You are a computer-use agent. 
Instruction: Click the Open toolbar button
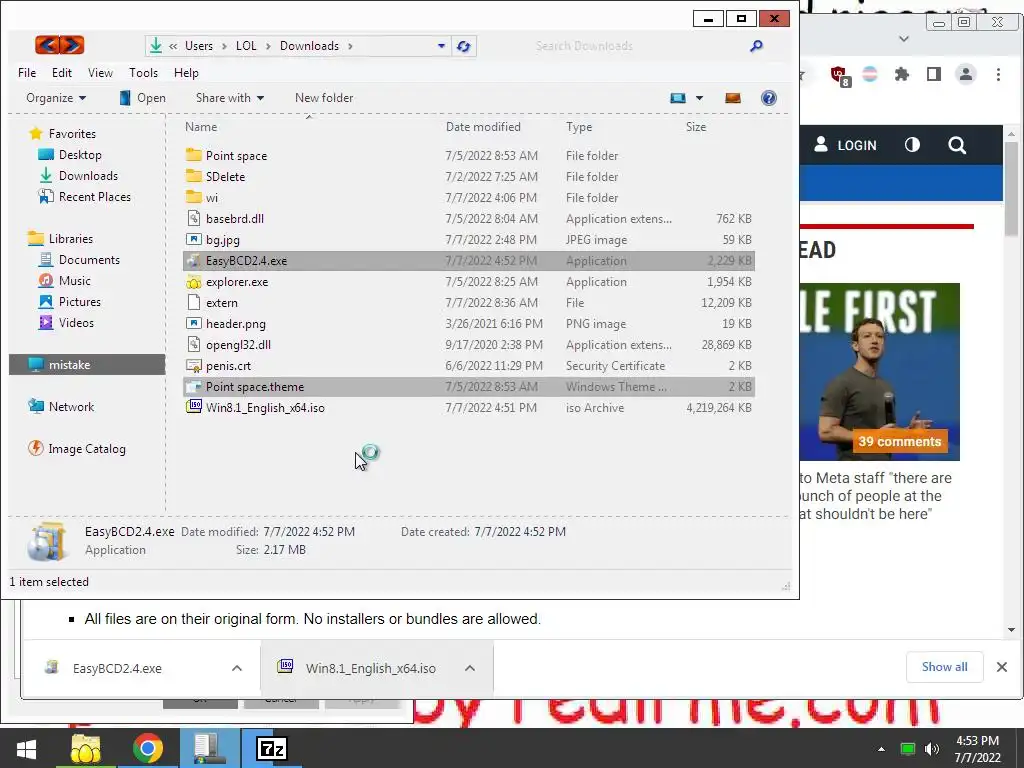pos(142,98)
